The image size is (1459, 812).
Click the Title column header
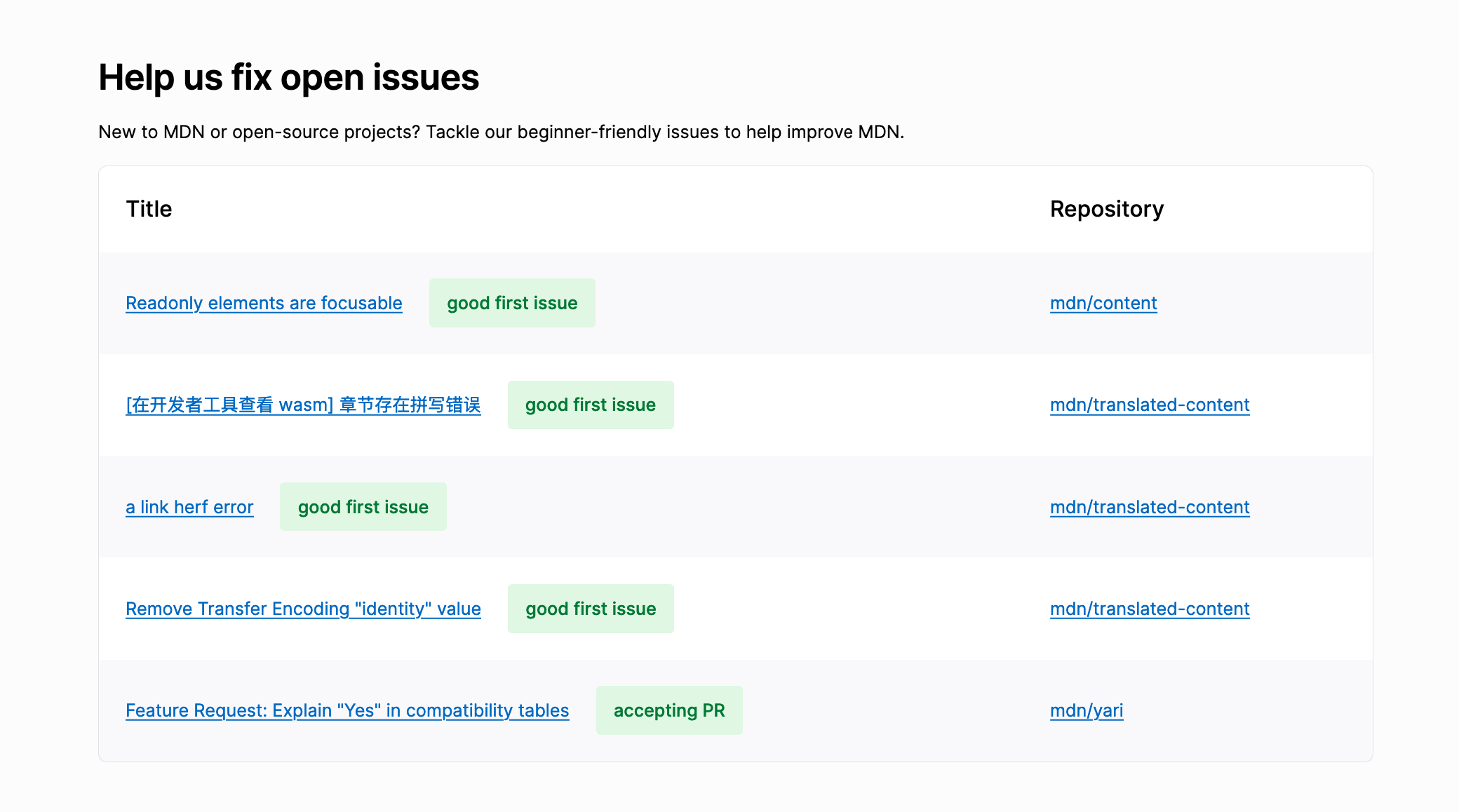pyautogui.click(x=149, y=209)
